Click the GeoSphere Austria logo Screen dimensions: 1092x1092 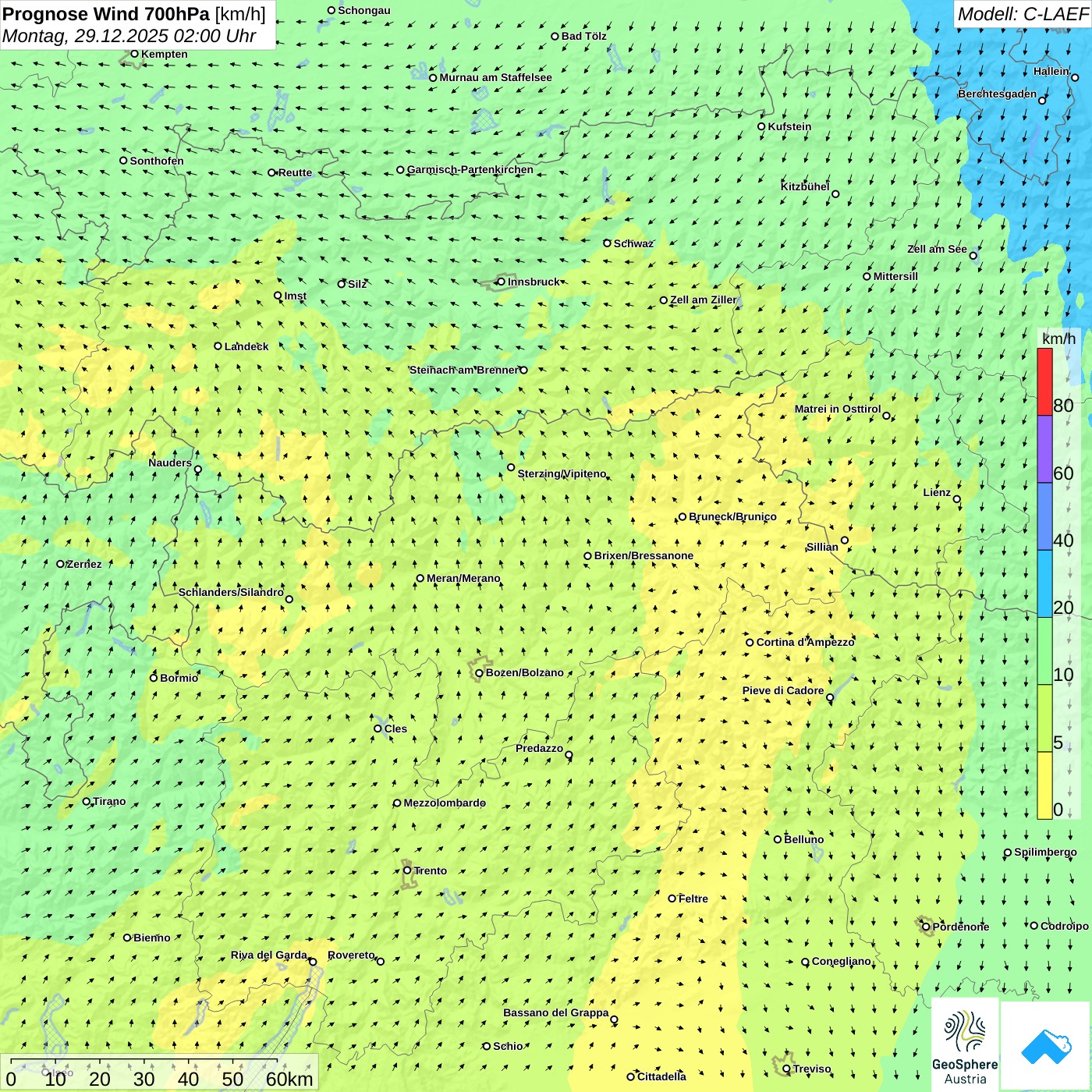[965, 1045]
